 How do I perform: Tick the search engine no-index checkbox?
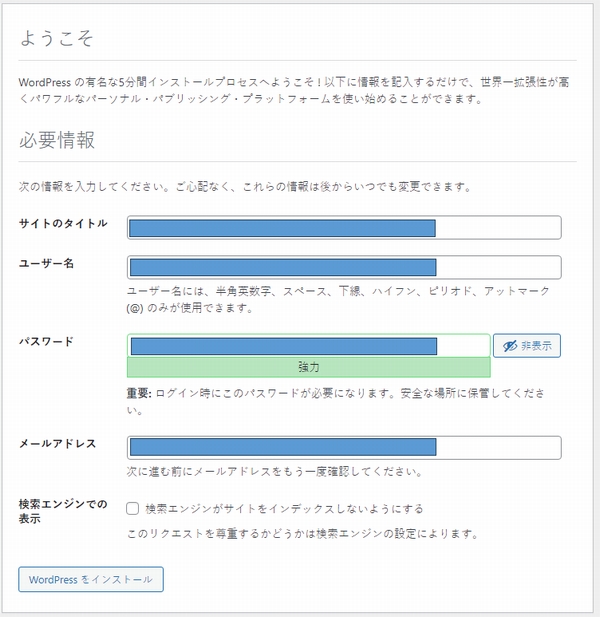[x=133, y=508]
